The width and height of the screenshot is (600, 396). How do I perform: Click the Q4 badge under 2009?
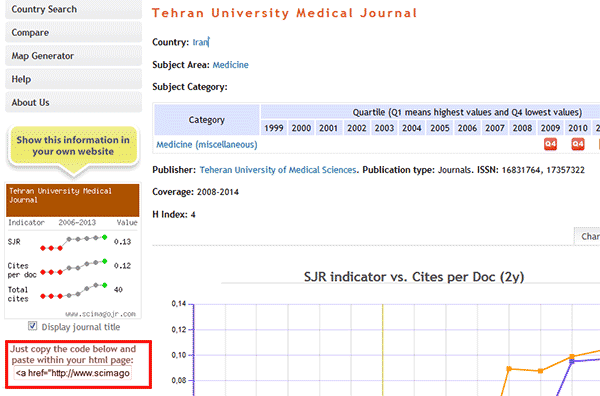tap(550, 144)
